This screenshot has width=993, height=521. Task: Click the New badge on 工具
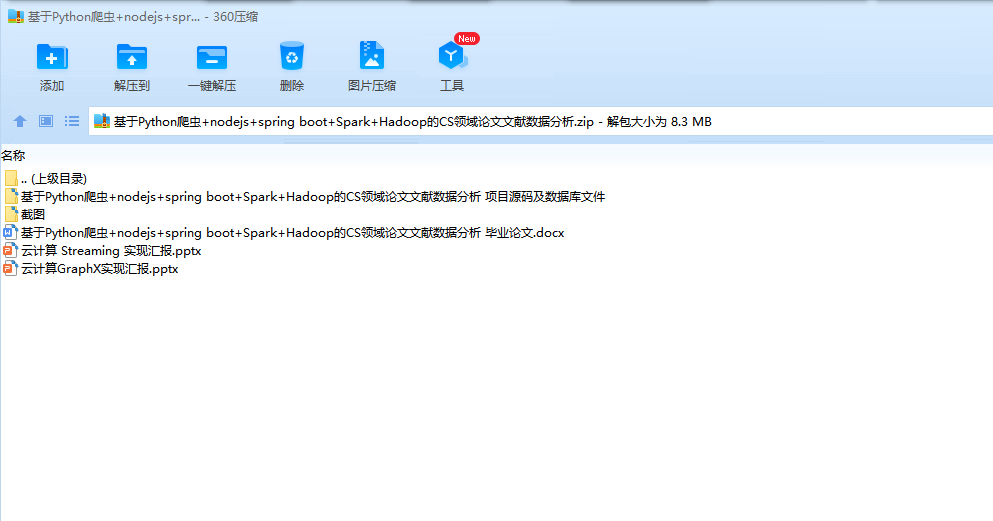point(467,39)
